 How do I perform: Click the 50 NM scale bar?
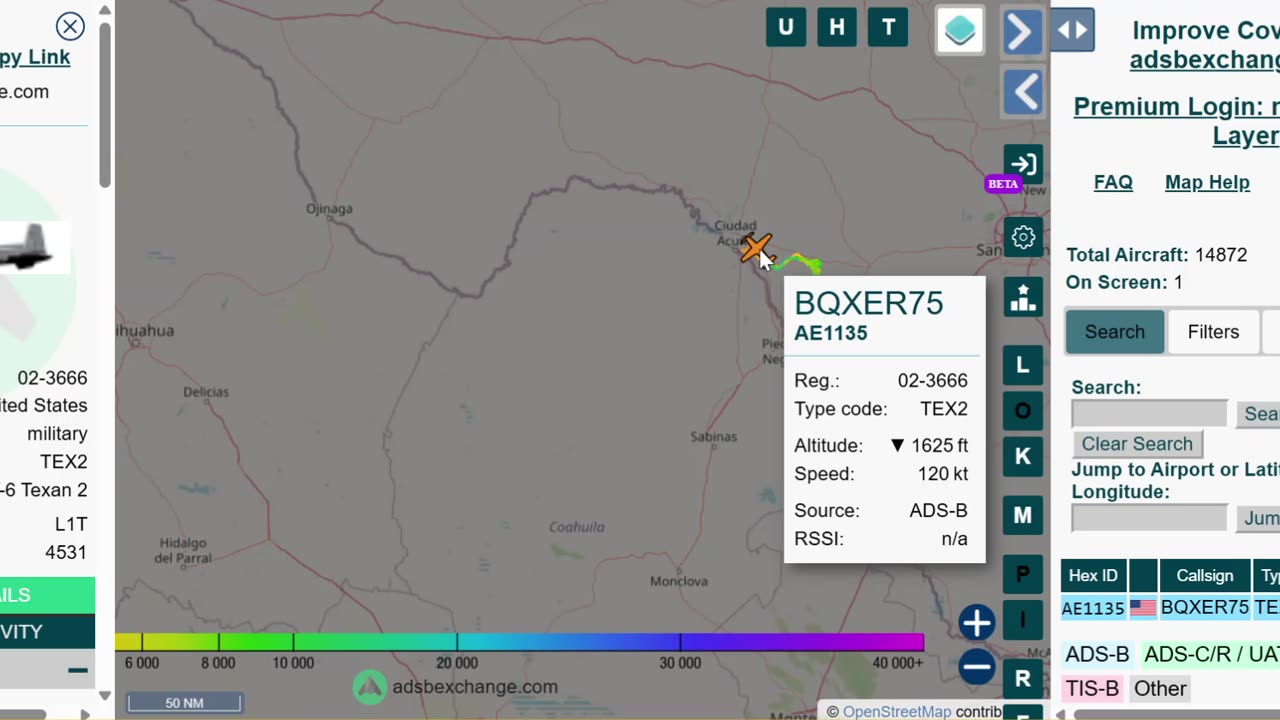pos(185,703)
